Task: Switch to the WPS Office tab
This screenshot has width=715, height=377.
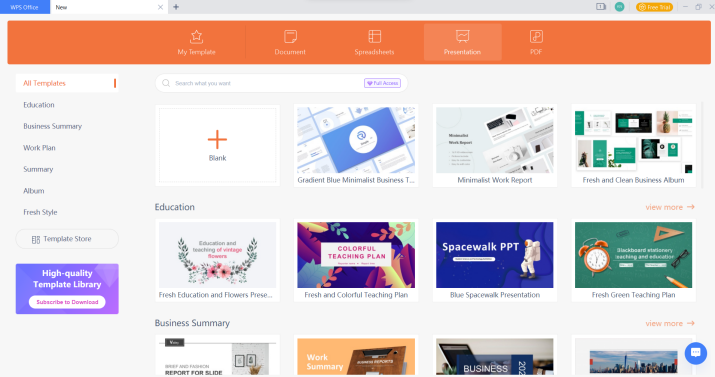Action: coord(25,7)
